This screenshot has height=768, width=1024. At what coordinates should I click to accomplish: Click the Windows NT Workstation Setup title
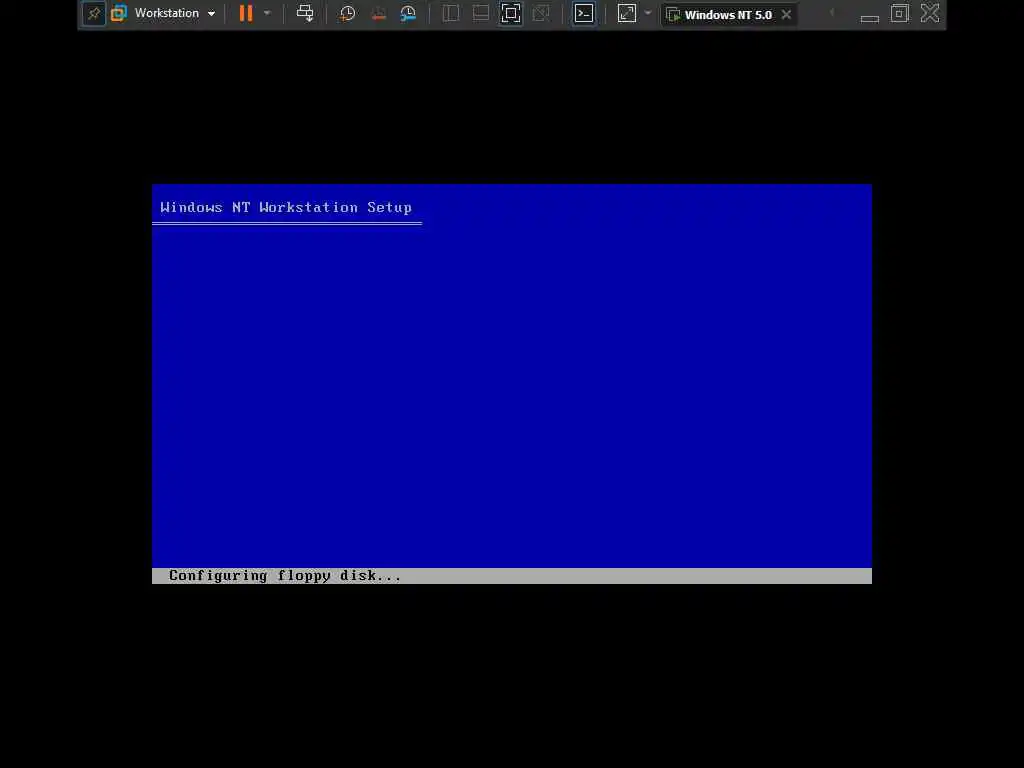[286, 208]
